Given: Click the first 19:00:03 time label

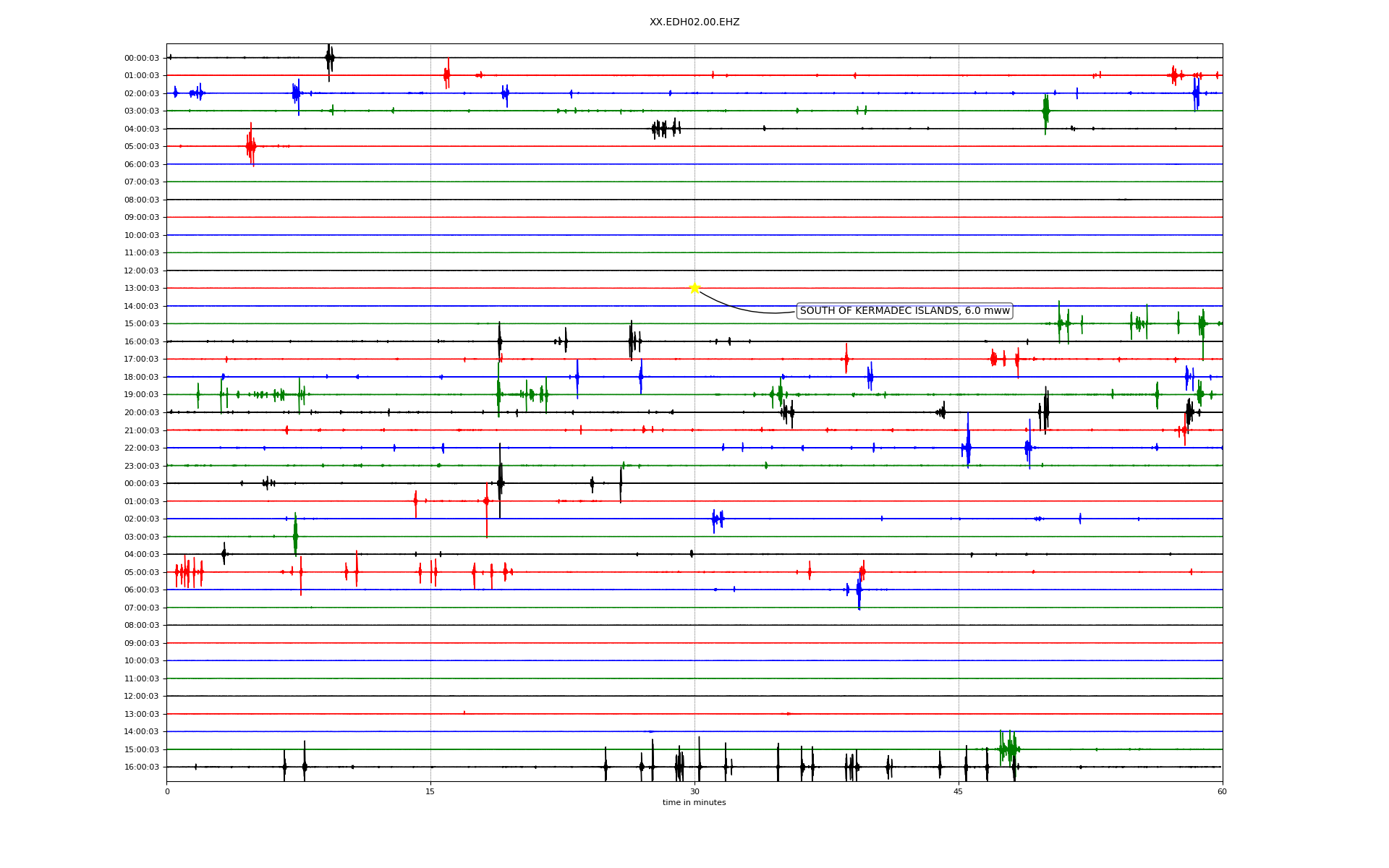Looking at the screenshot, I should click(142, 395).
